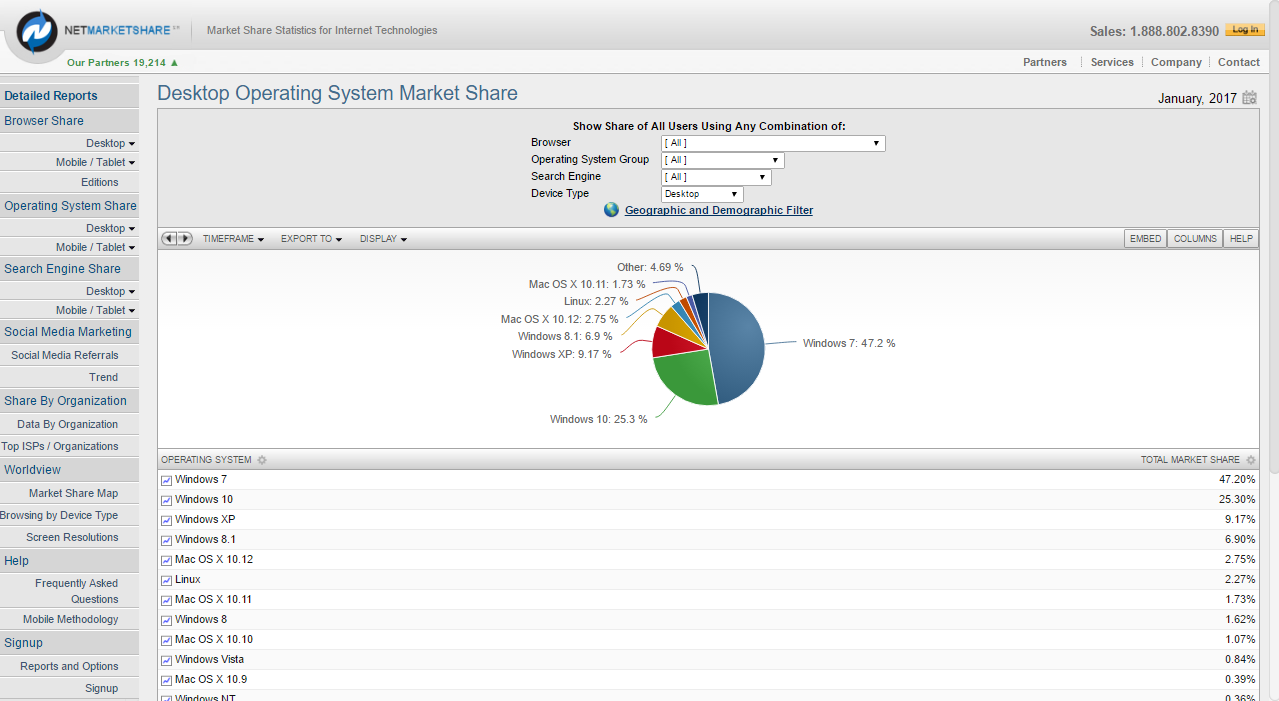
Task: Uncheck Mac OS X 10.12 checkbox
Action: tap(166, 560)
